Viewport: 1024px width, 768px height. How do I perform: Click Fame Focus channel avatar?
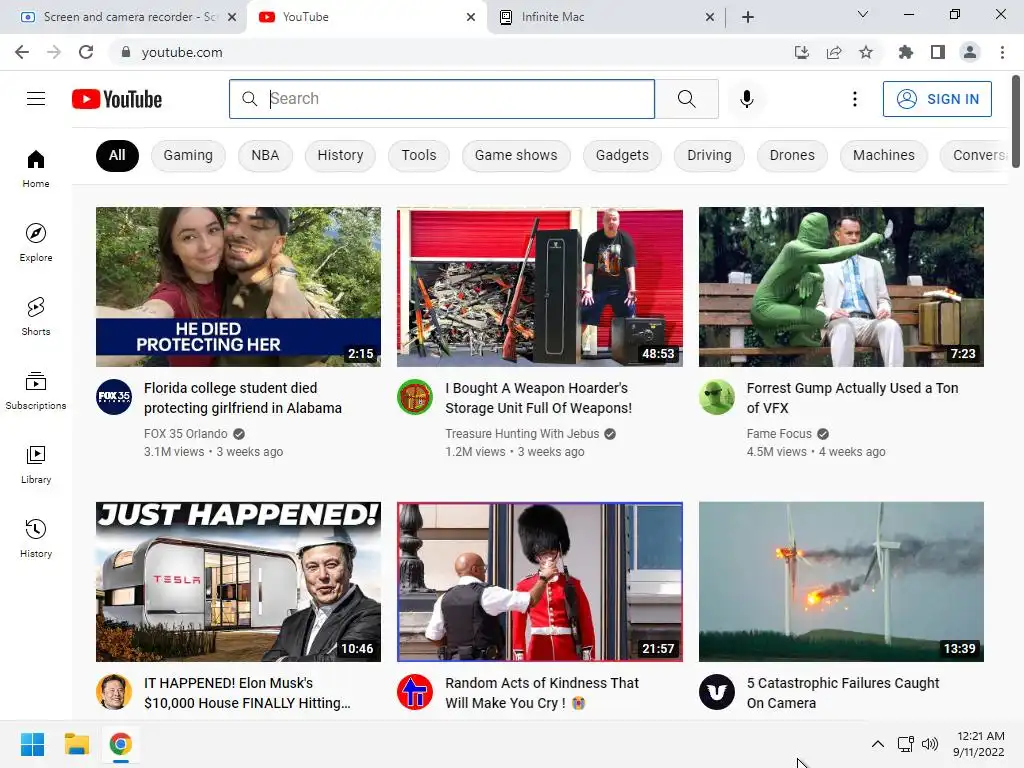point(716,396)
